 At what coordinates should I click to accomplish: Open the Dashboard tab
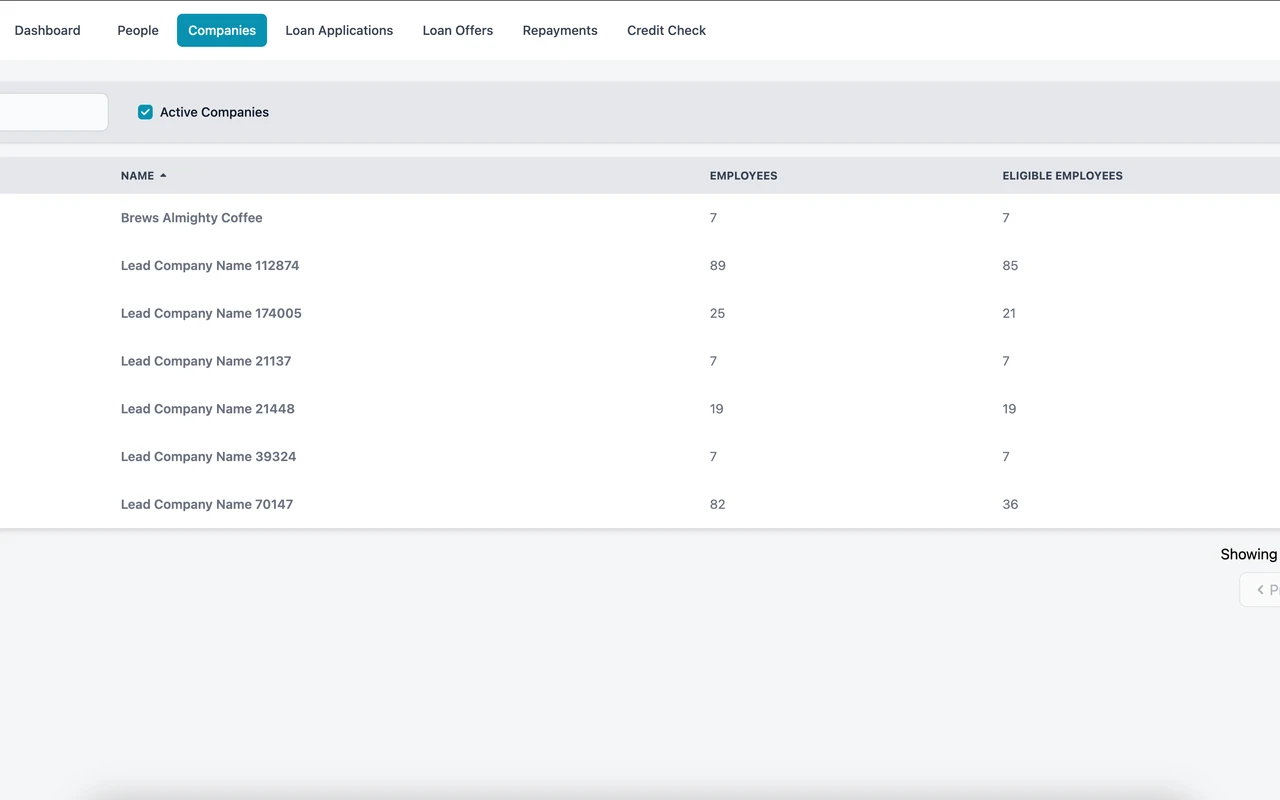47,30
